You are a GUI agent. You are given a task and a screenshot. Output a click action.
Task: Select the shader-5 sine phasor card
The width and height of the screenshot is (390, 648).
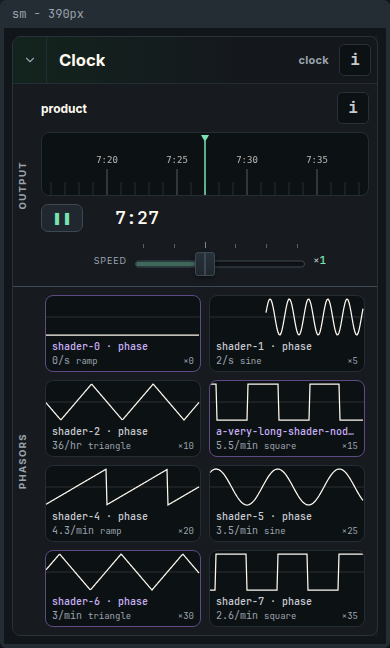point(287,503)
